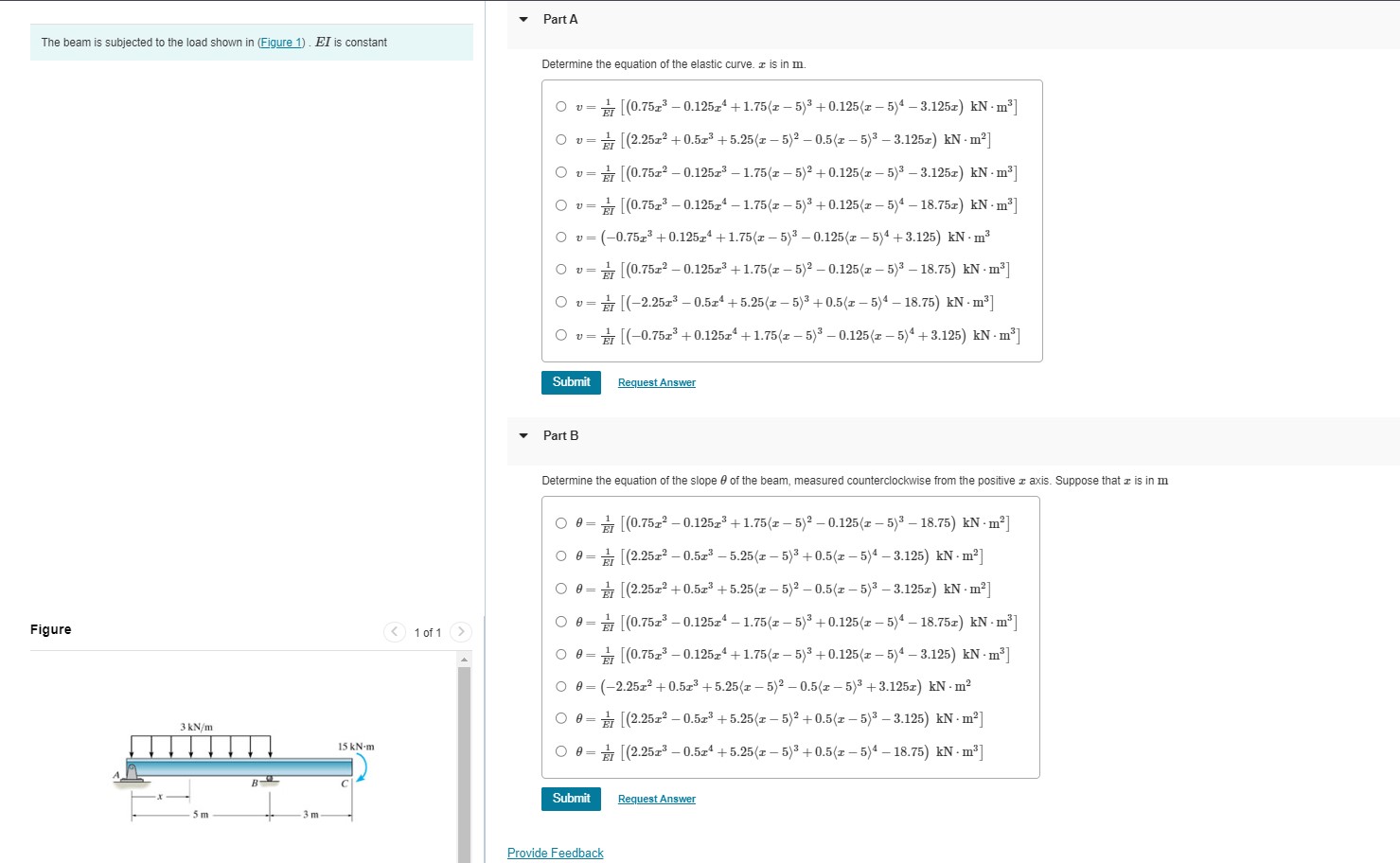The width and height of the screenshot is (1400, 863).
Task: Select the first answer option in Part A
Action: [561, 106]
